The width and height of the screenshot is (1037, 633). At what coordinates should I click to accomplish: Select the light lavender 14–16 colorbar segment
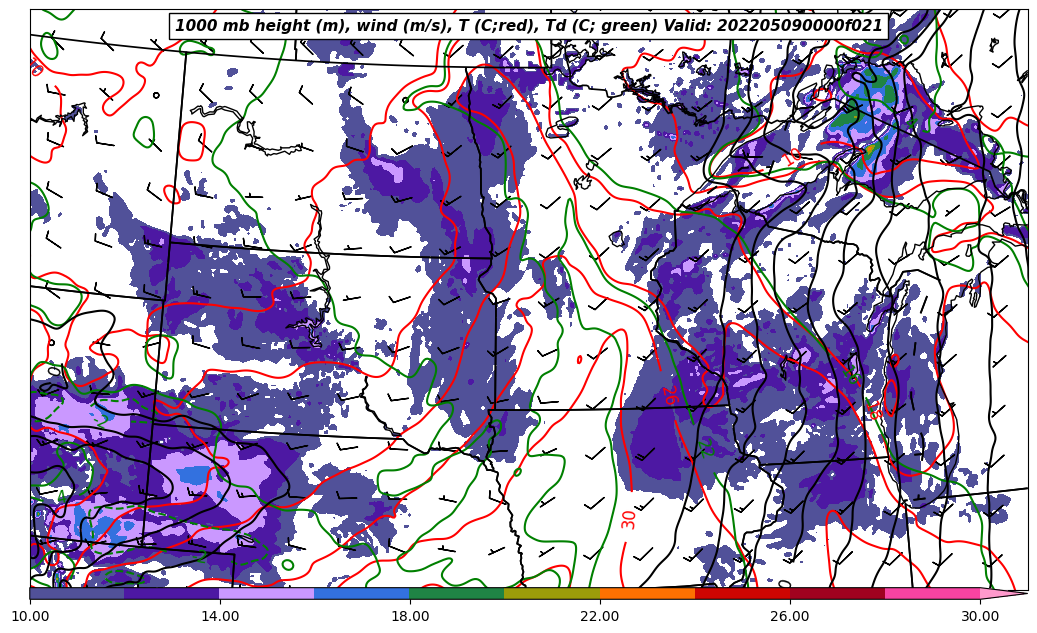click(x=267, y=593)
